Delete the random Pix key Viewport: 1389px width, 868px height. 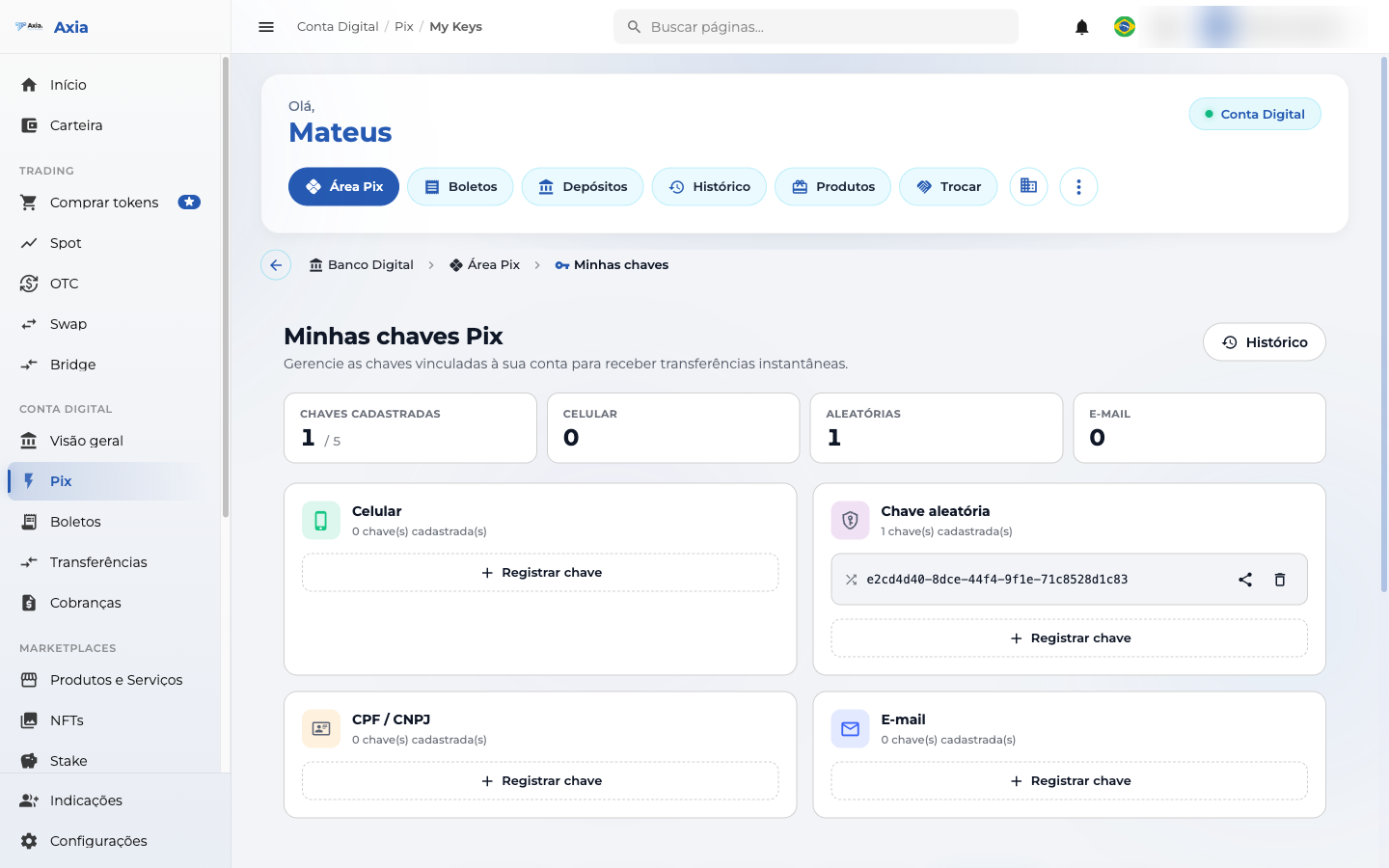click(x=1280, y=580)
